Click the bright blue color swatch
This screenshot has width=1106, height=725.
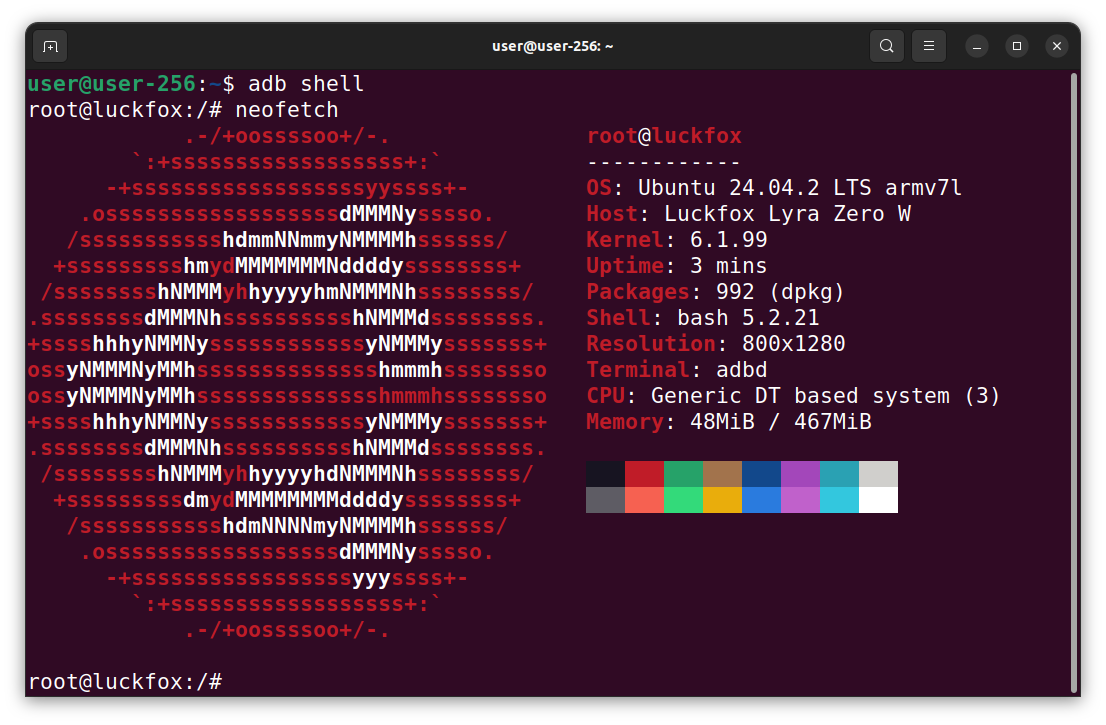pos(761,500)
